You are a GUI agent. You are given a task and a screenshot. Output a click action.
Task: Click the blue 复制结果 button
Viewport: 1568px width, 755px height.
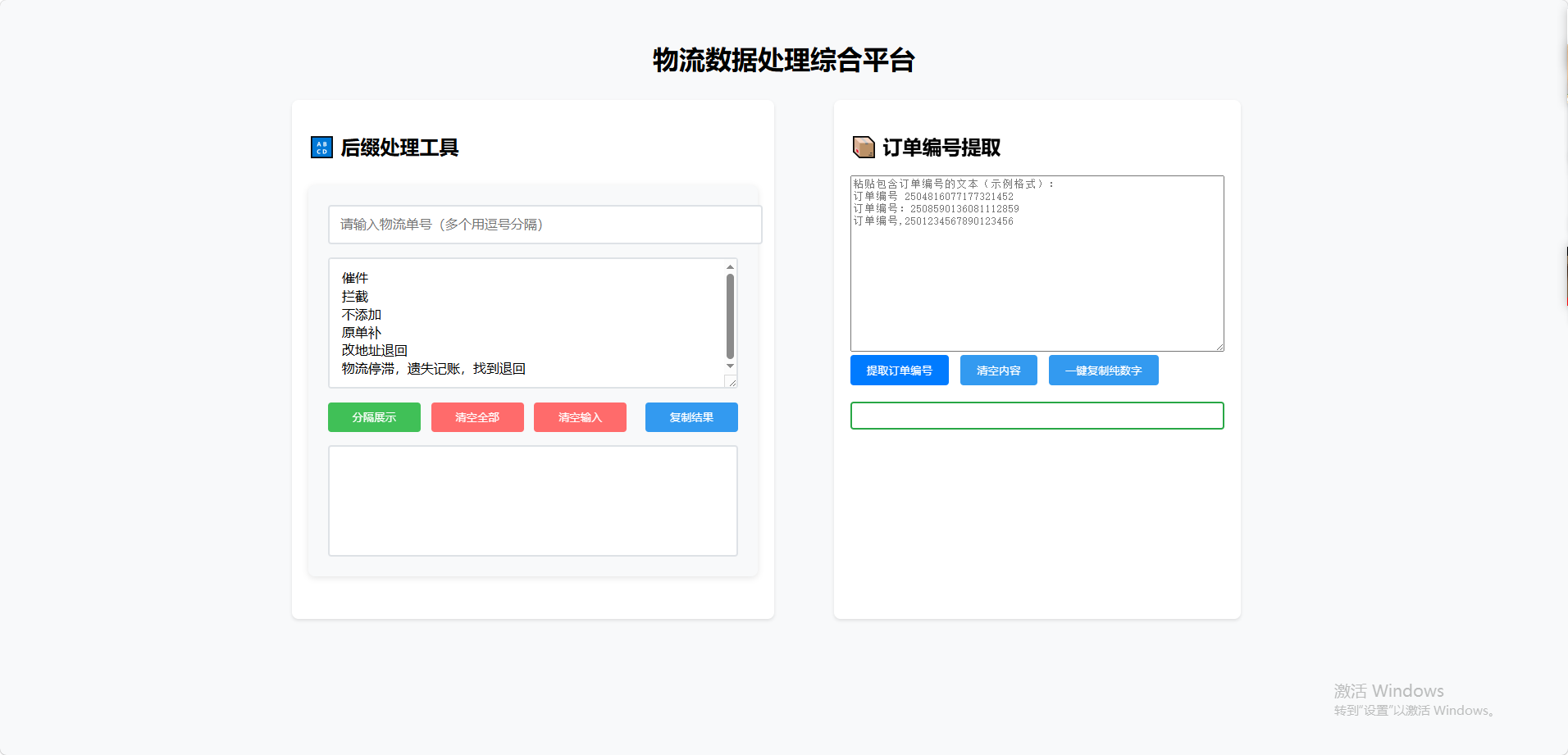coord(691,417)
